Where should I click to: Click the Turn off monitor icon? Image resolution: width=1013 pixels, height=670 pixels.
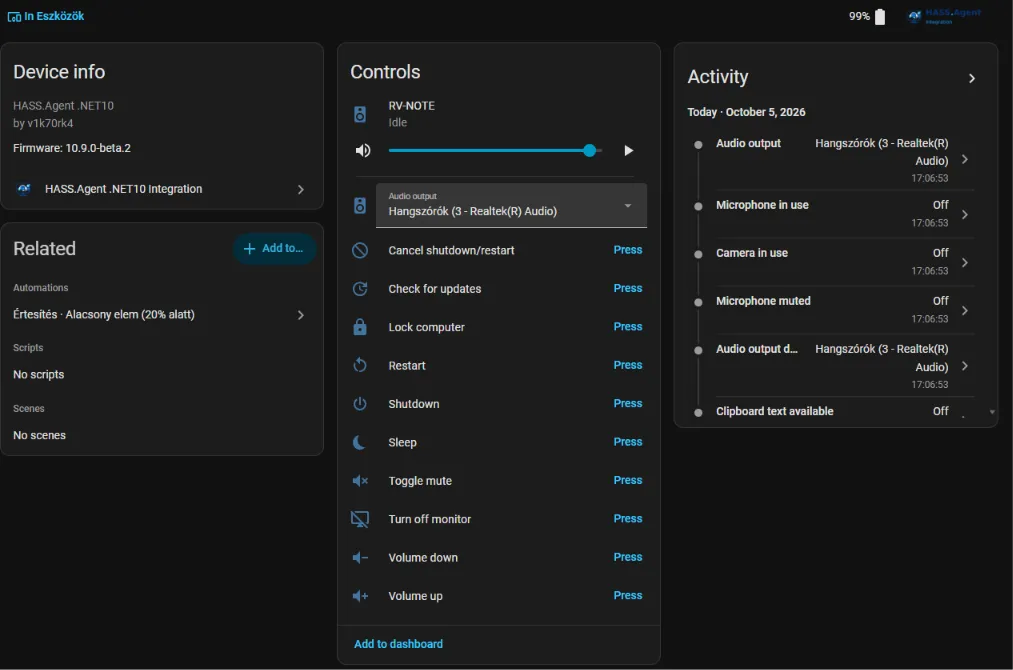360,519
